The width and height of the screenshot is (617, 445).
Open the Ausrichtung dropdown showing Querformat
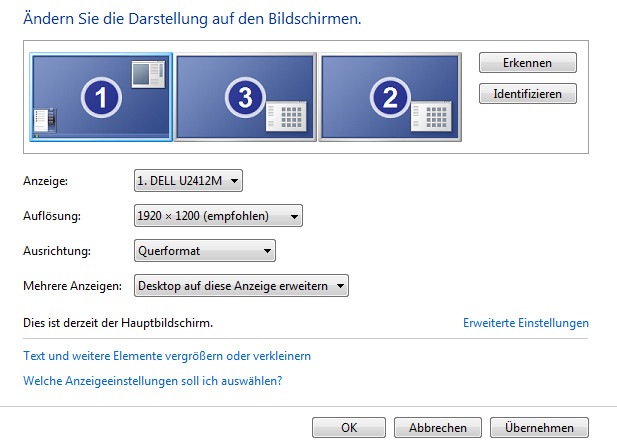(x=205, y=251)
